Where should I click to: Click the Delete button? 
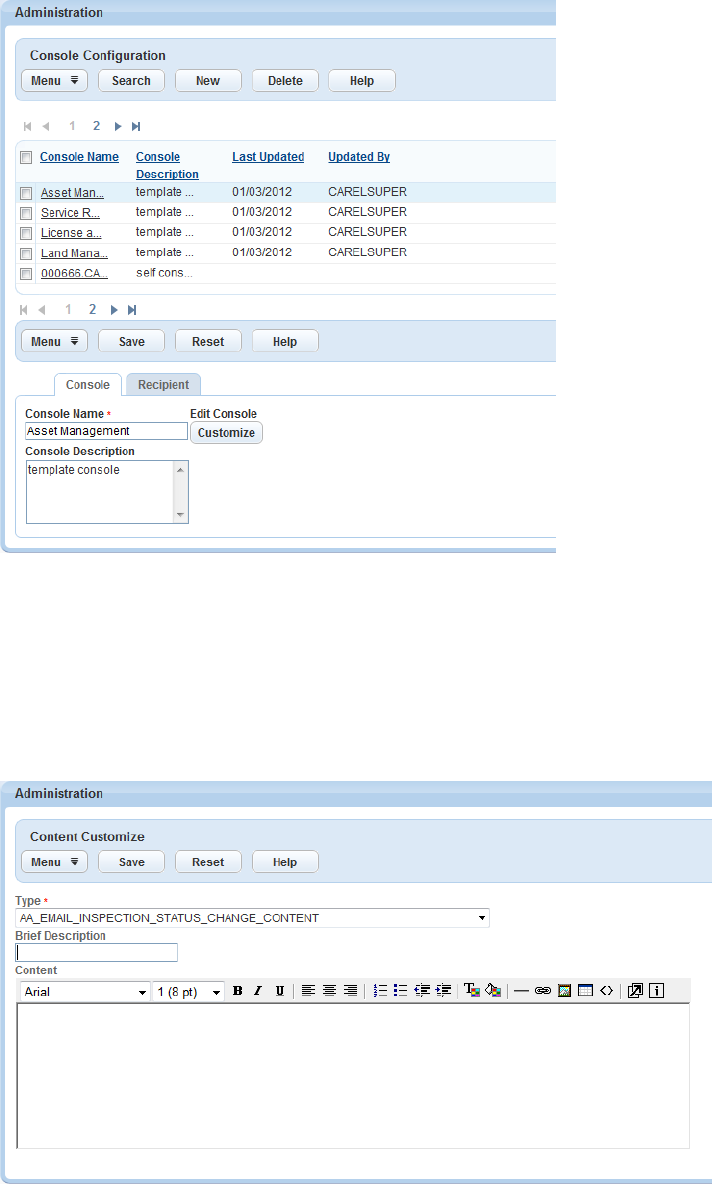pyautogui.click(x=285, y=81)
